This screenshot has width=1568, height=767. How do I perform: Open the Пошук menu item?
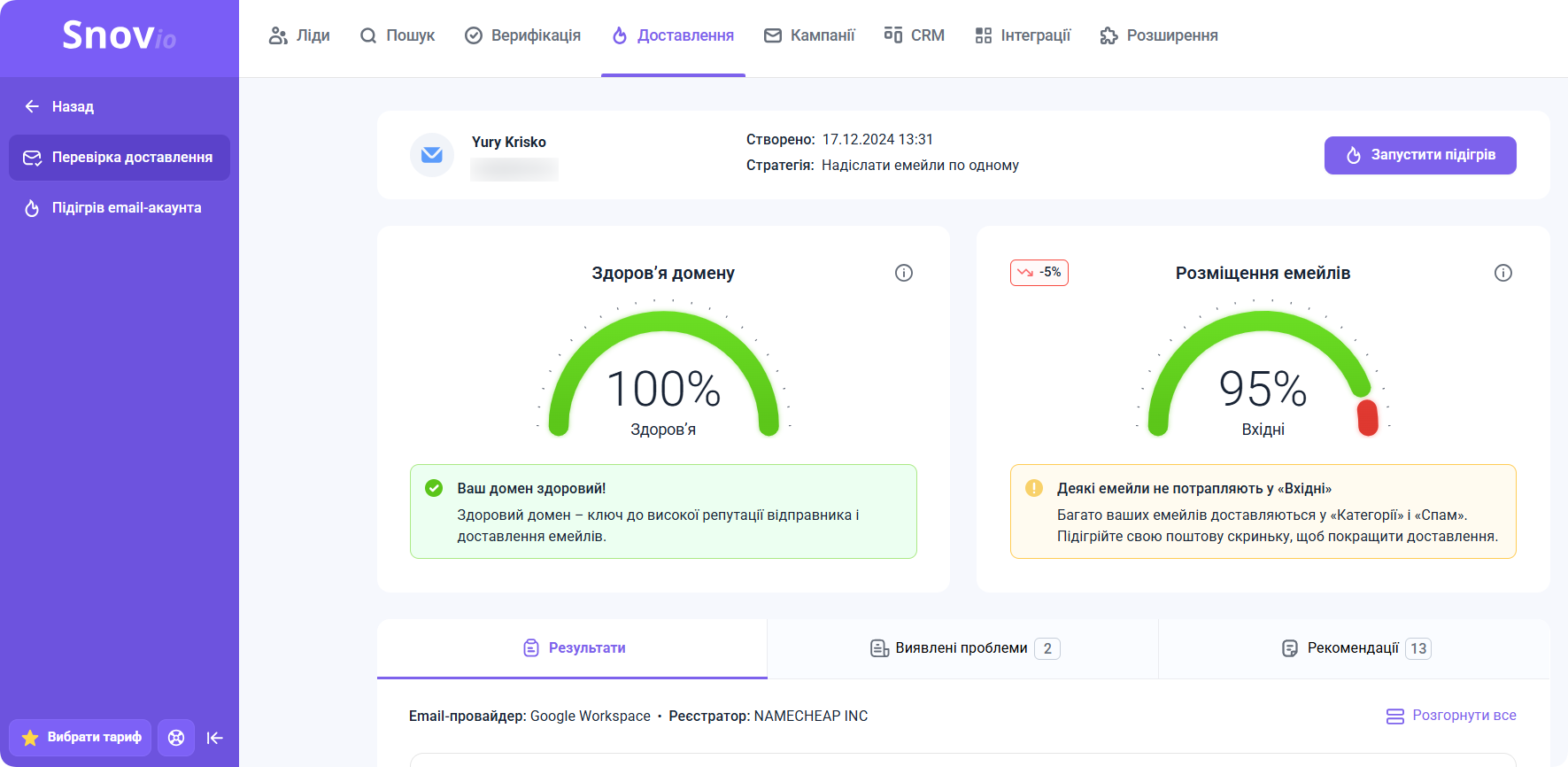pyautogui.click(x=398, y=35)
